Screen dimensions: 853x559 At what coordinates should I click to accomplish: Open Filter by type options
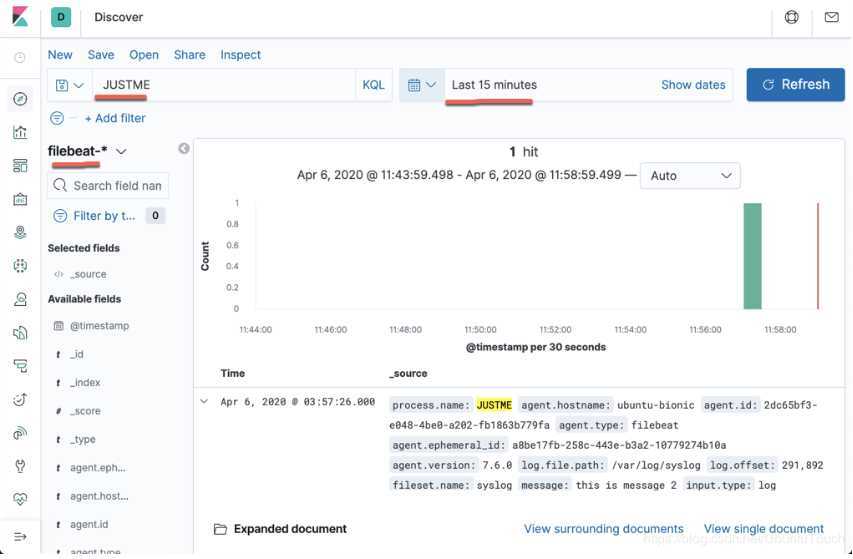tap(108, 216)
